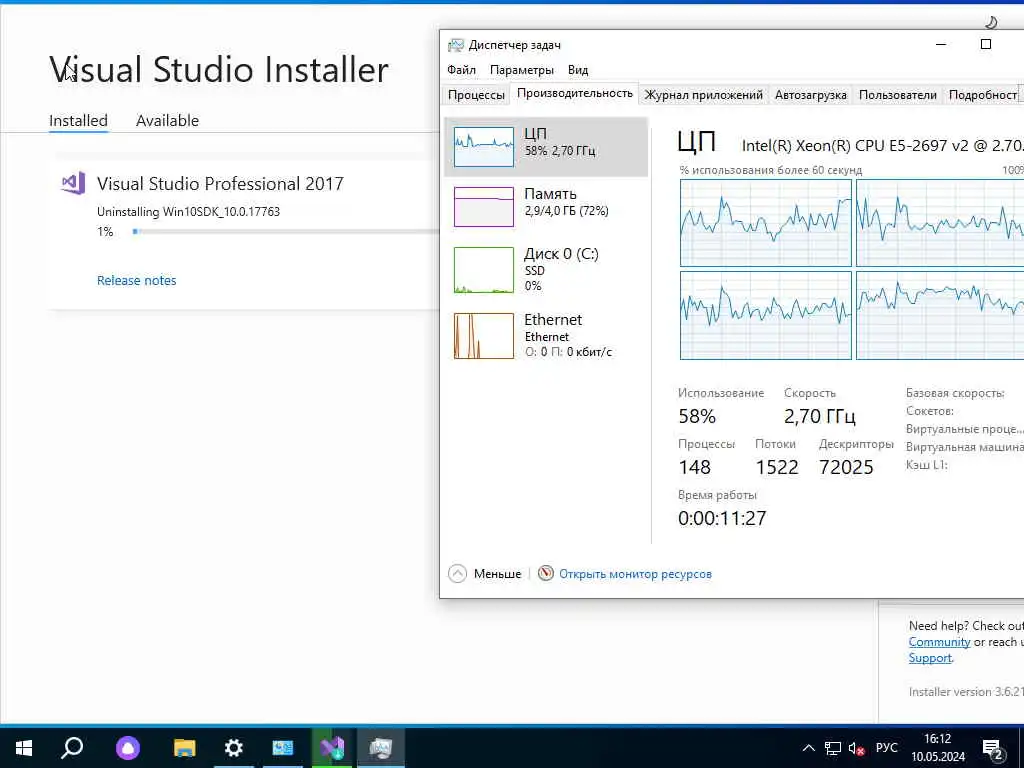Click Visual Studio Professional 2017 title
Image resolution: width=1024 pixels, height=768 pixels.
(x=220, y=184)
